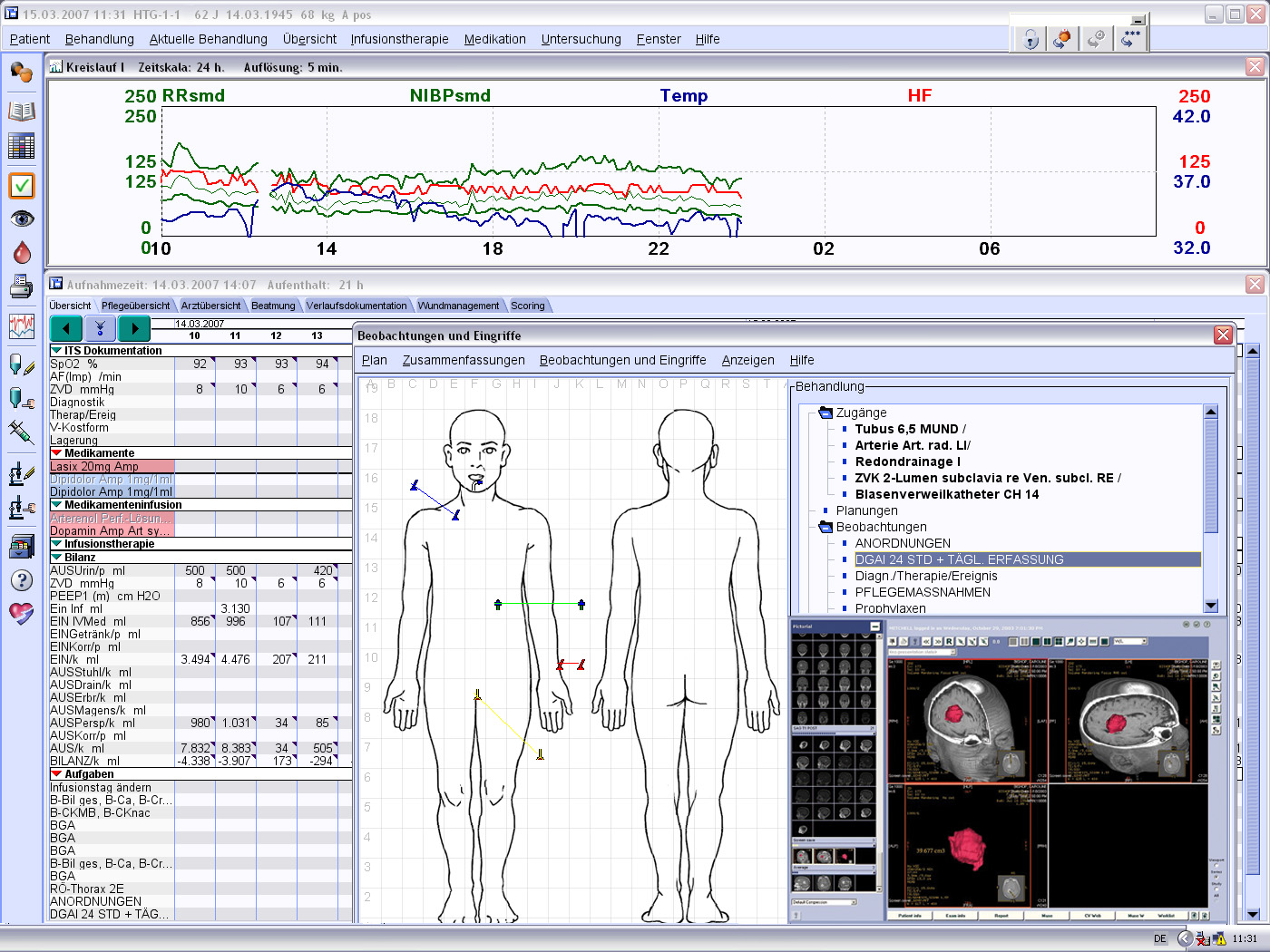The image size is (1270, 952).
Task: Activate the green checkmark validation icon
Action: coord(21,186)
